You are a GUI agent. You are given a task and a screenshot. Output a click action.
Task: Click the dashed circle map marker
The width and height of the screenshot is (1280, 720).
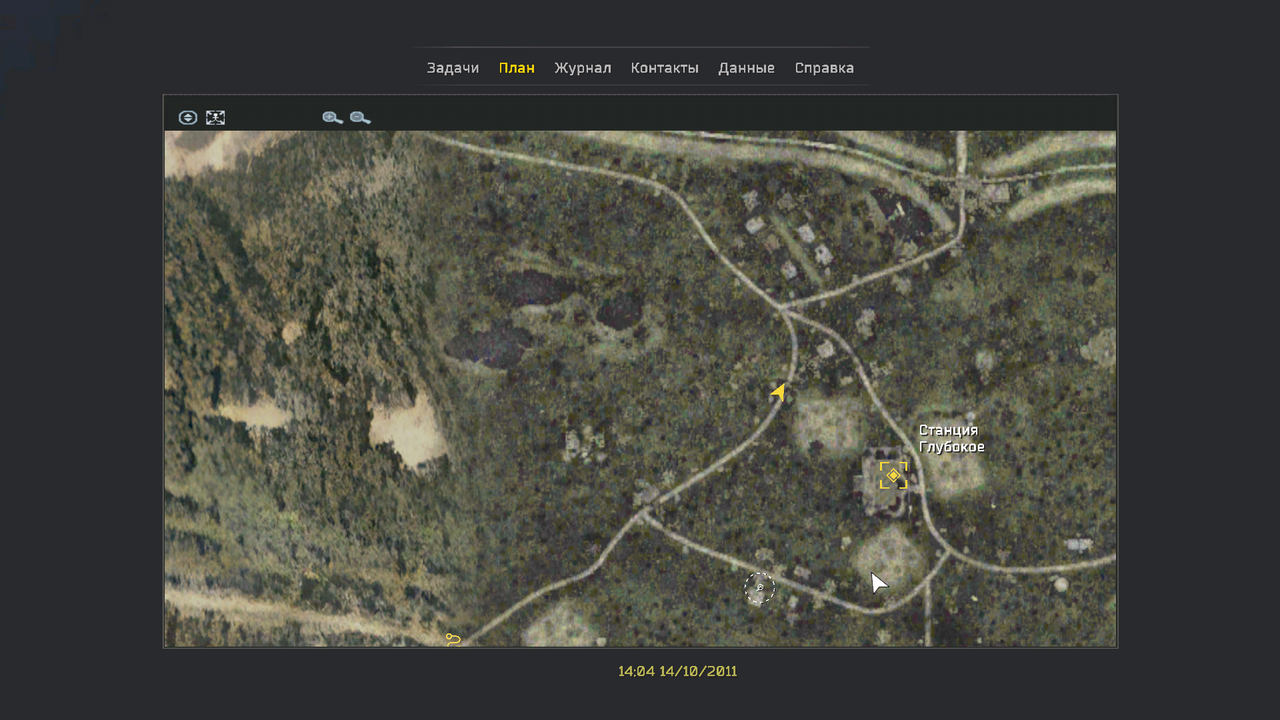[760, 588]
